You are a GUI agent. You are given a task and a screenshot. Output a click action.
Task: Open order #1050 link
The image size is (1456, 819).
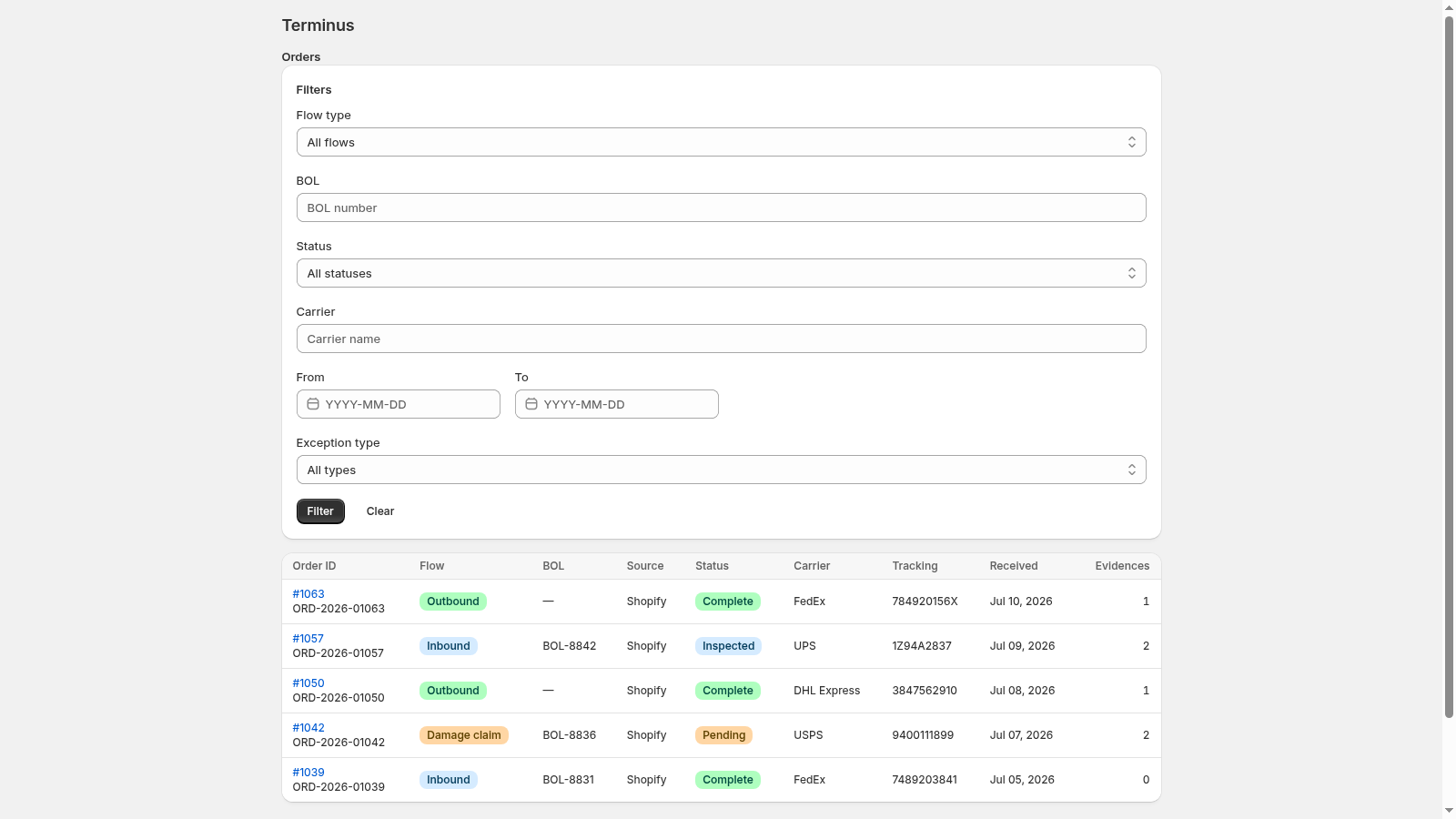tap(308, 683)
